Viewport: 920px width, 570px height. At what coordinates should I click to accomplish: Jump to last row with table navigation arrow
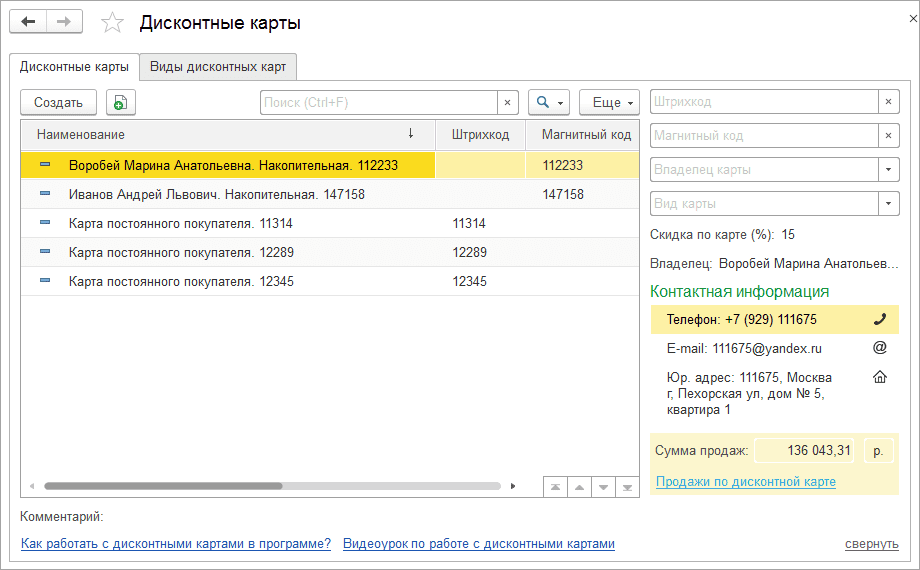click(x=627, y=487)
